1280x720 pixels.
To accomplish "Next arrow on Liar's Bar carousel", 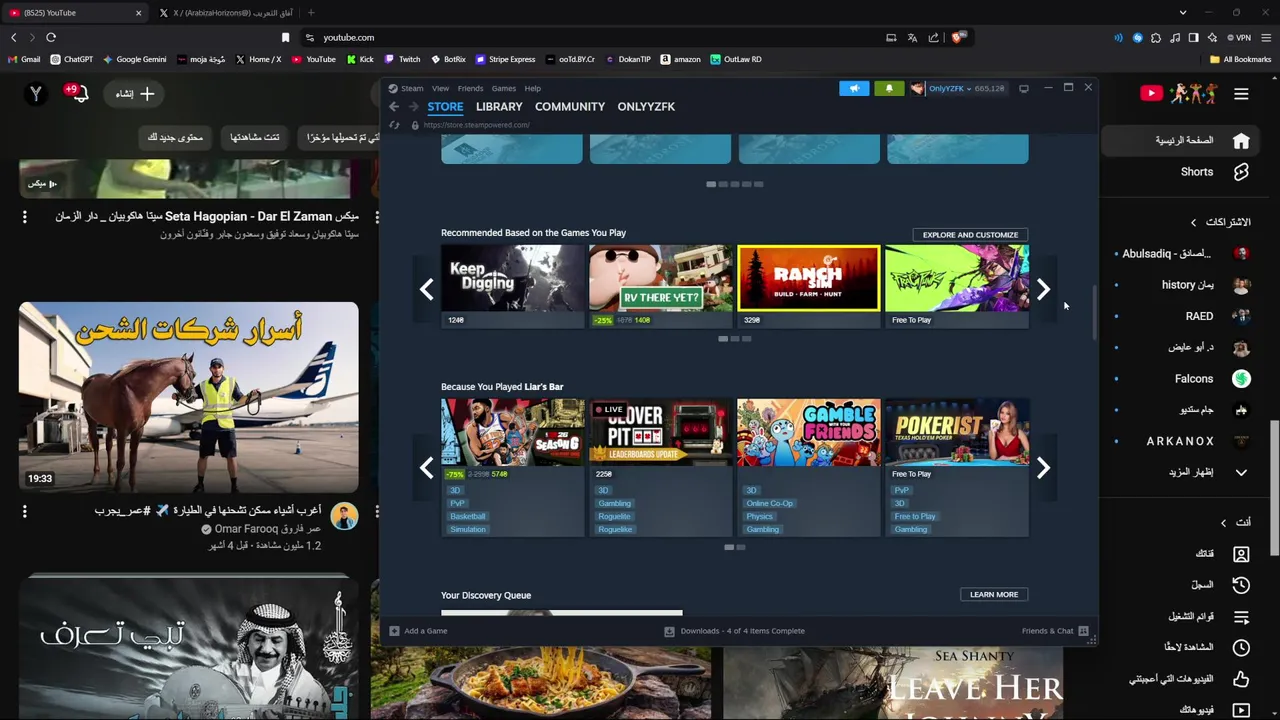I will pos(1043,468).
